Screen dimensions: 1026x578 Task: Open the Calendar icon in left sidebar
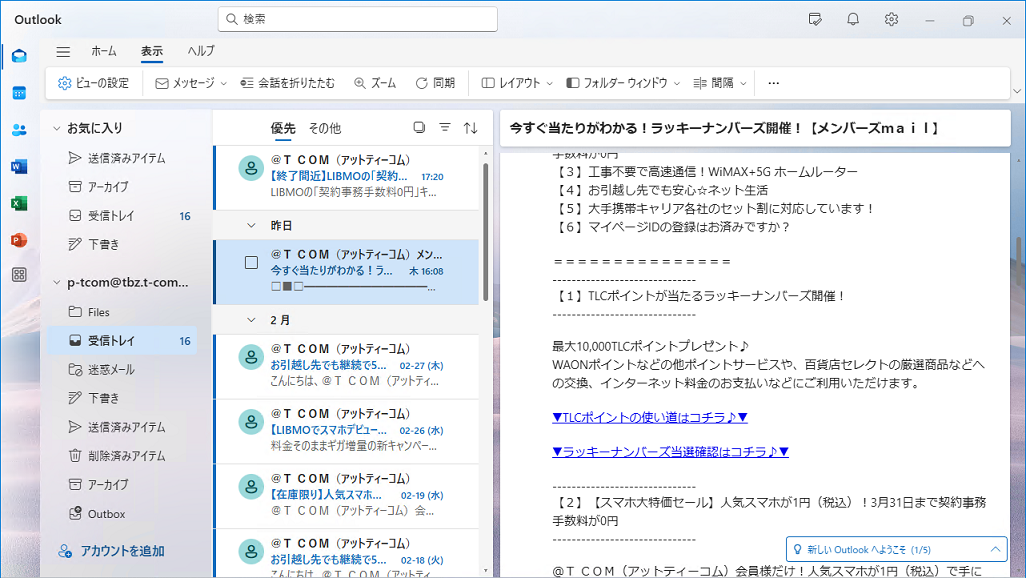point(19,93)
